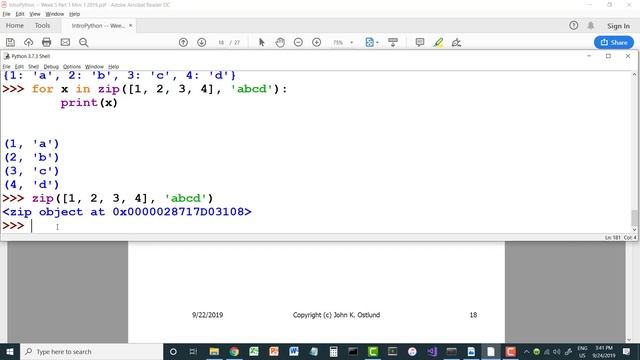This screenshot has width=640, height=360.
Task: Open Calculator from the taskbar
Action: click(333, 351)
